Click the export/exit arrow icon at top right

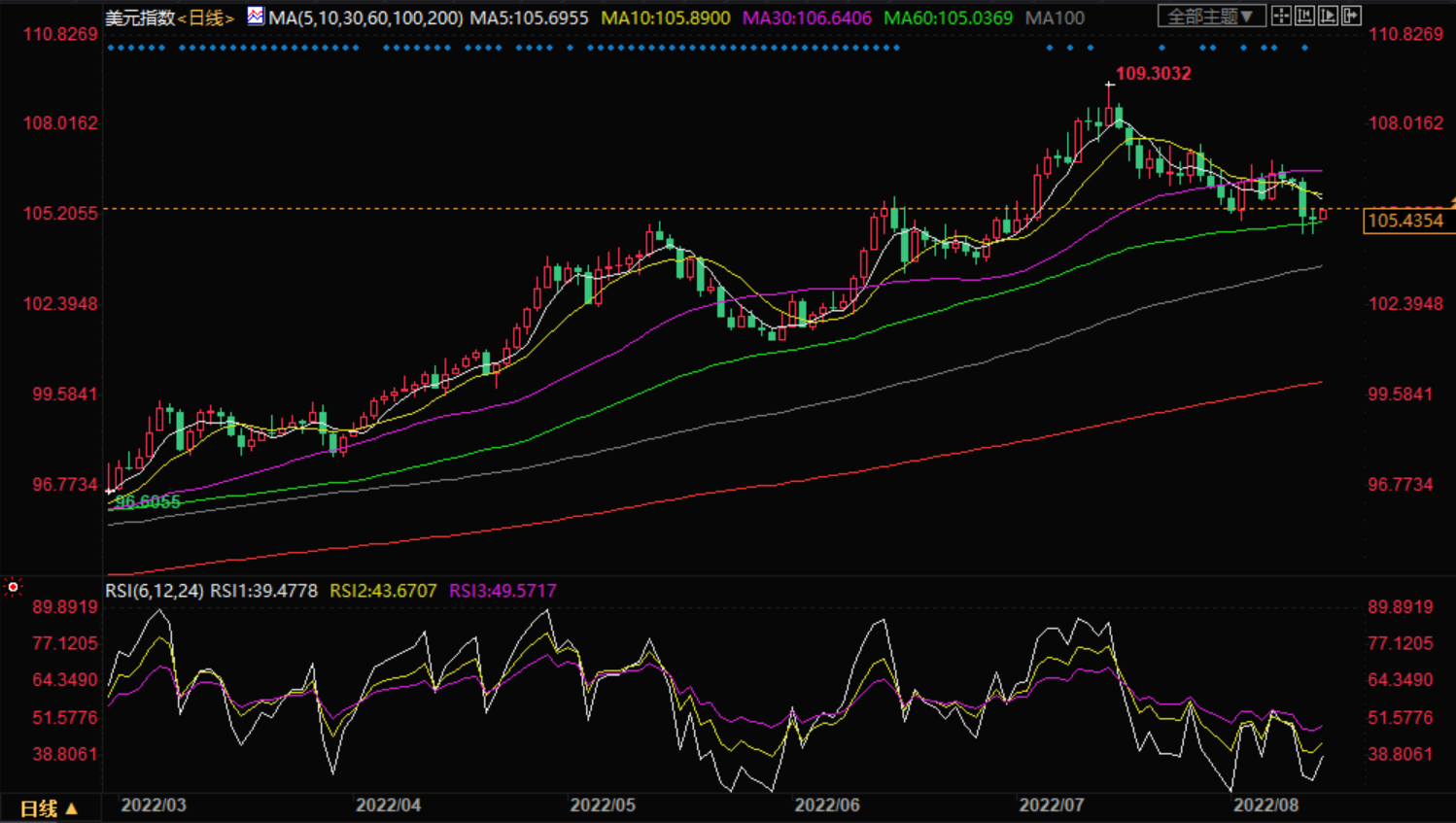coord(1351,16)
